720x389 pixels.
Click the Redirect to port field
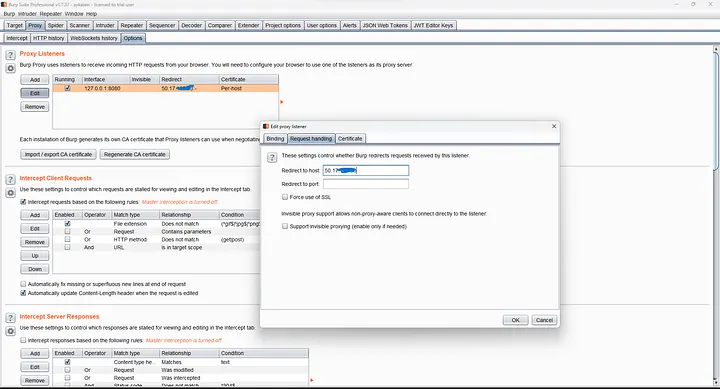tap(366, 184)
